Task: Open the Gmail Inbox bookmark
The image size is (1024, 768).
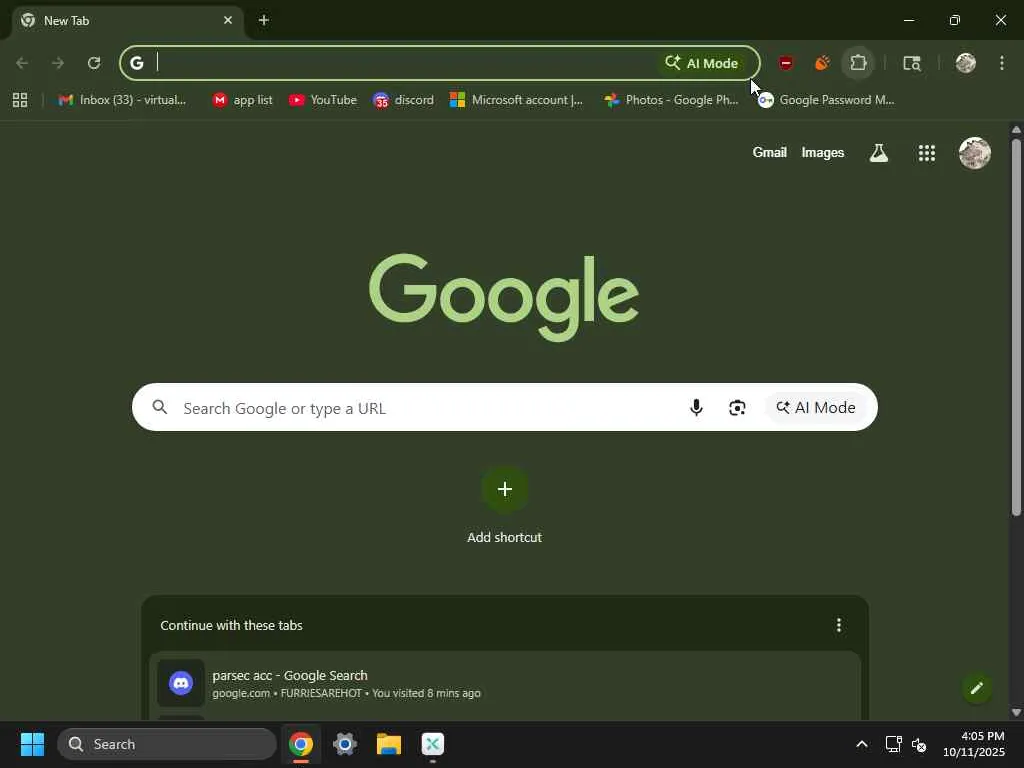Action: (x=122, y=100)
